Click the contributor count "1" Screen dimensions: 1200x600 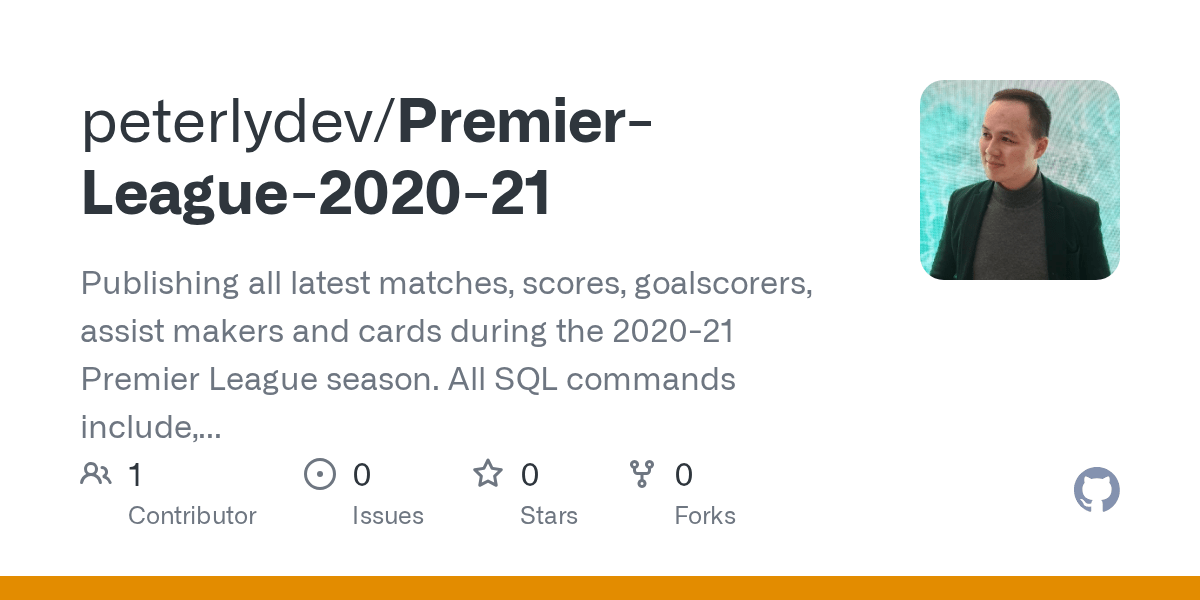point(135,475)
